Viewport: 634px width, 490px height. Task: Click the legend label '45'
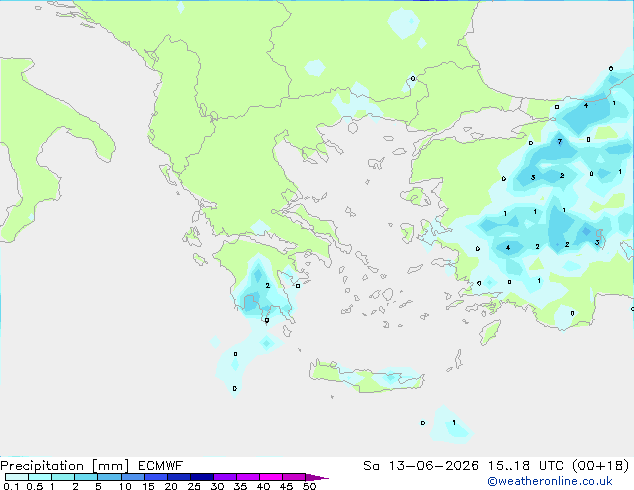tap(286, 486)
